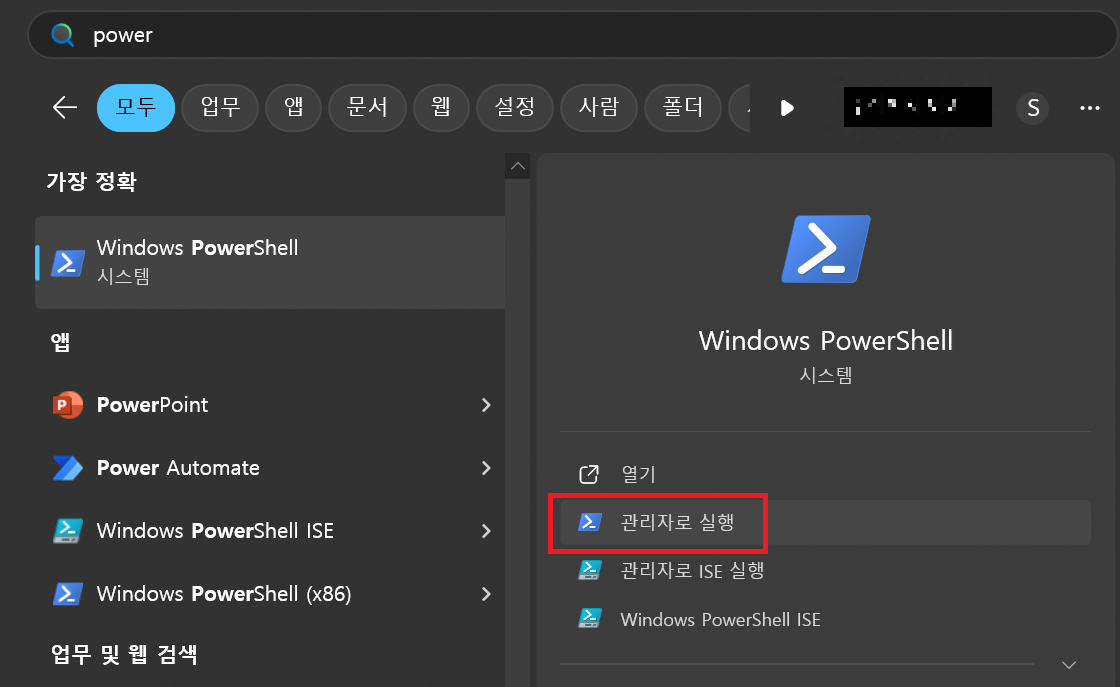Open Windows PowerShell ISE from the preview actions
This screenshot has height=687, width=1120.
(825, 619)
